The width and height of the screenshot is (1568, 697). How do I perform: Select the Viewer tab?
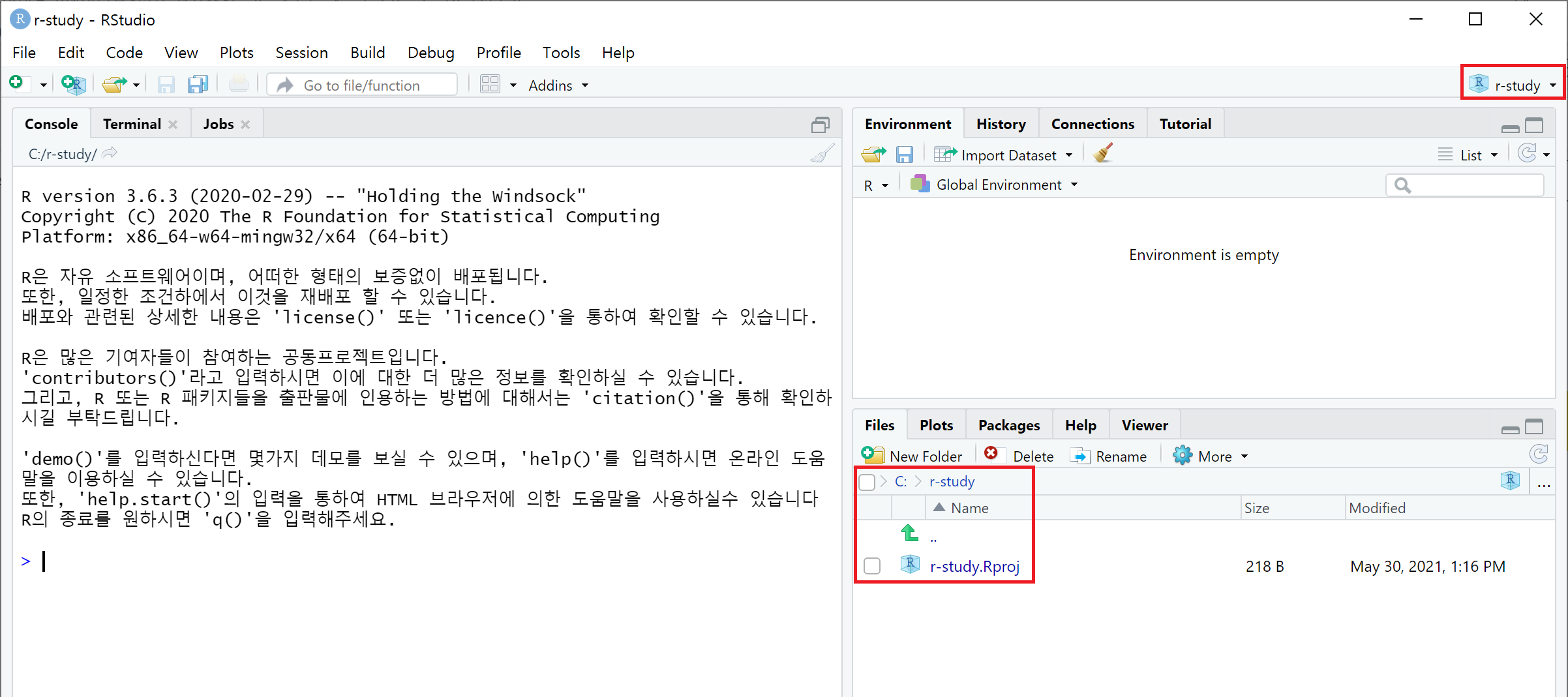[1145, 425]
